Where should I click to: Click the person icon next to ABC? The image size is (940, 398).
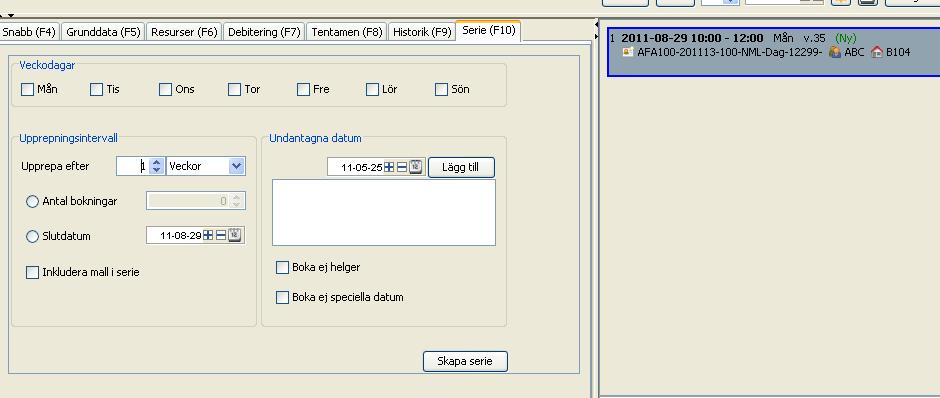tap(834, 52)
